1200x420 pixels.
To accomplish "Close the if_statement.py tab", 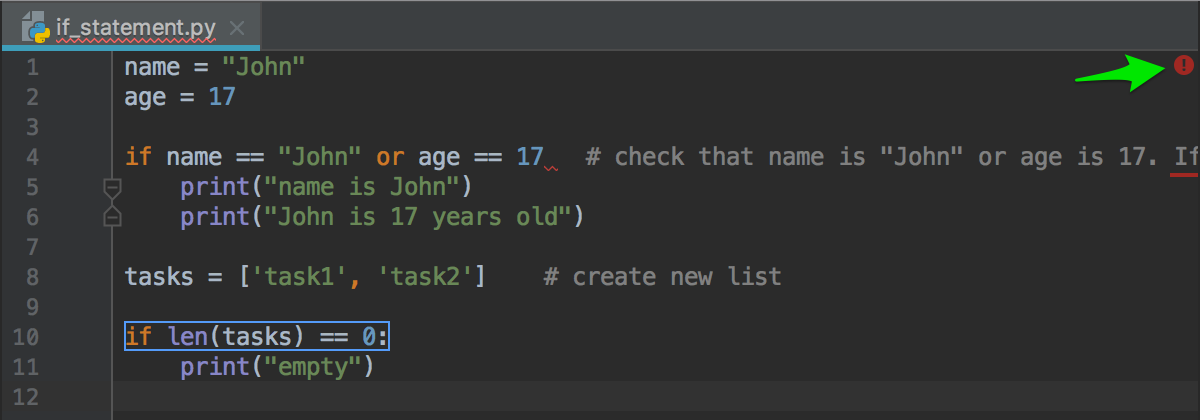I will tap(237, 28).
